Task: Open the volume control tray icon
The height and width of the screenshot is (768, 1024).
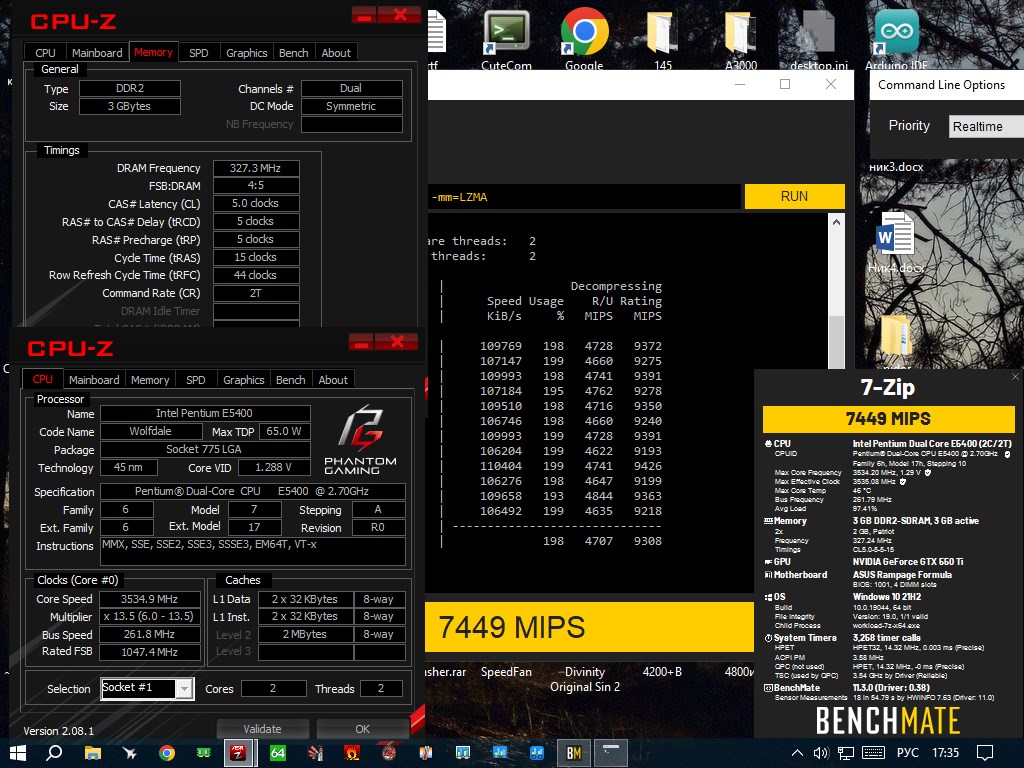Action: point(821,753)
